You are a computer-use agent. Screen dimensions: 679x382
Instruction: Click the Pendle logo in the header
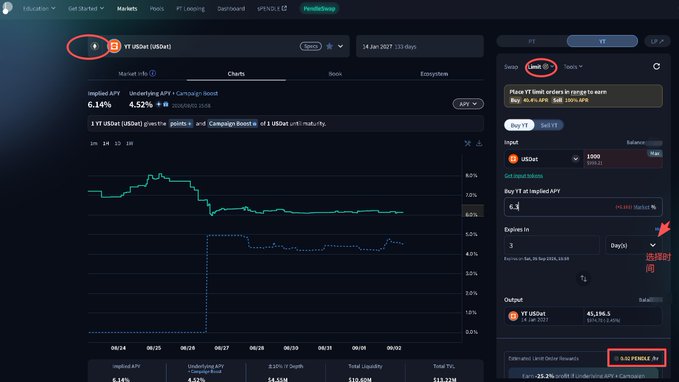[7, 8]
